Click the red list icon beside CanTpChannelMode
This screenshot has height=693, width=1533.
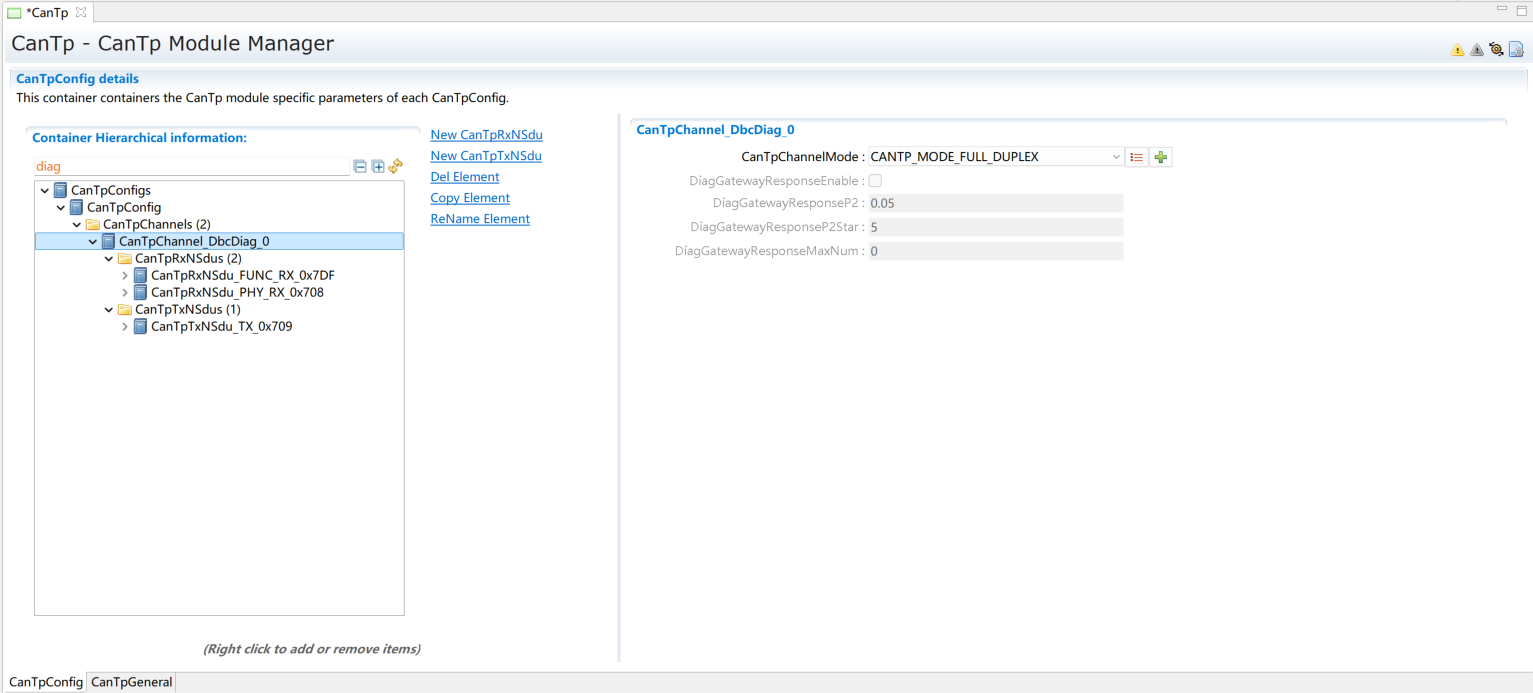(1136, 157)
